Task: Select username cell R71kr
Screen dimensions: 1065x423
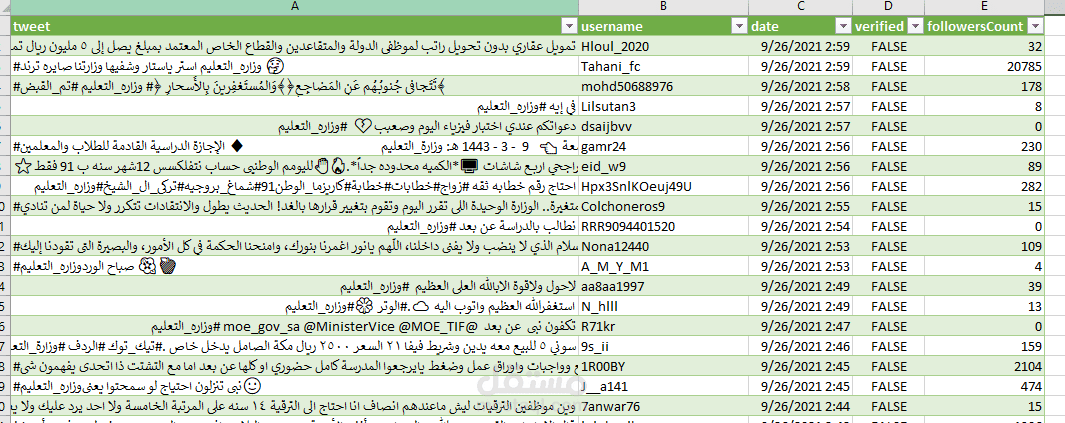Action: (x=664, y=327)
